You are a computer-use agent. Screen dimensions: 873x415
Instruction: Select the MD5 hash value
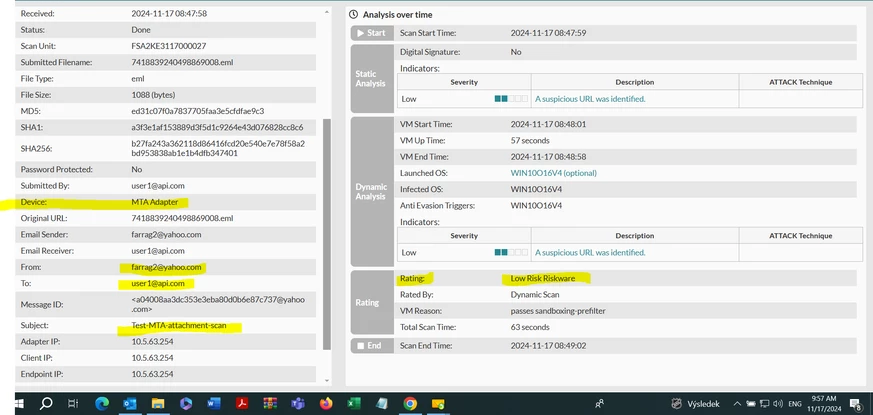click(x=198, y=111)
